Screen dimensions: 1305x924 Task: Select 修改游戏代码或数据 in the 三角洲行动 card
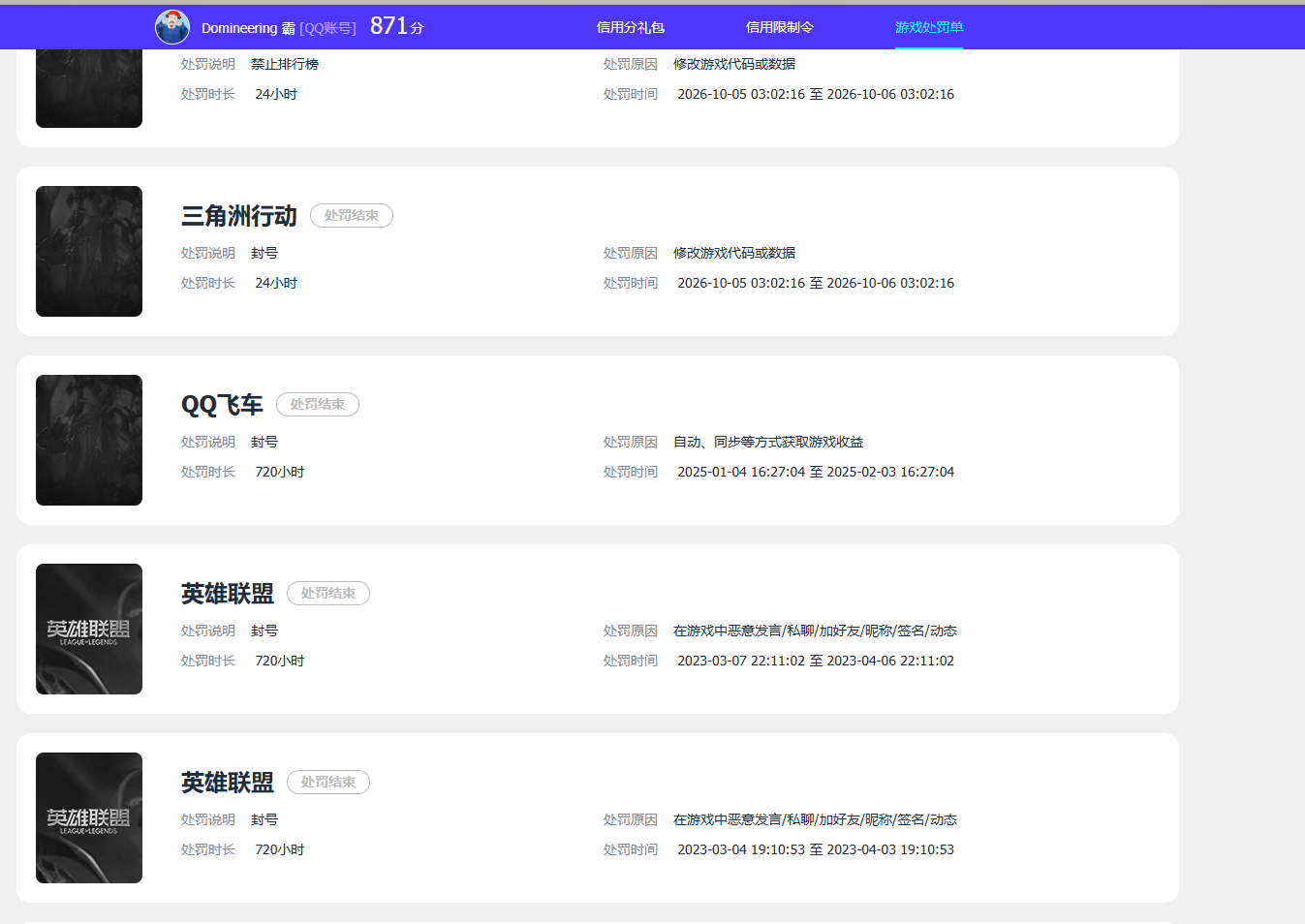[734, 253]
